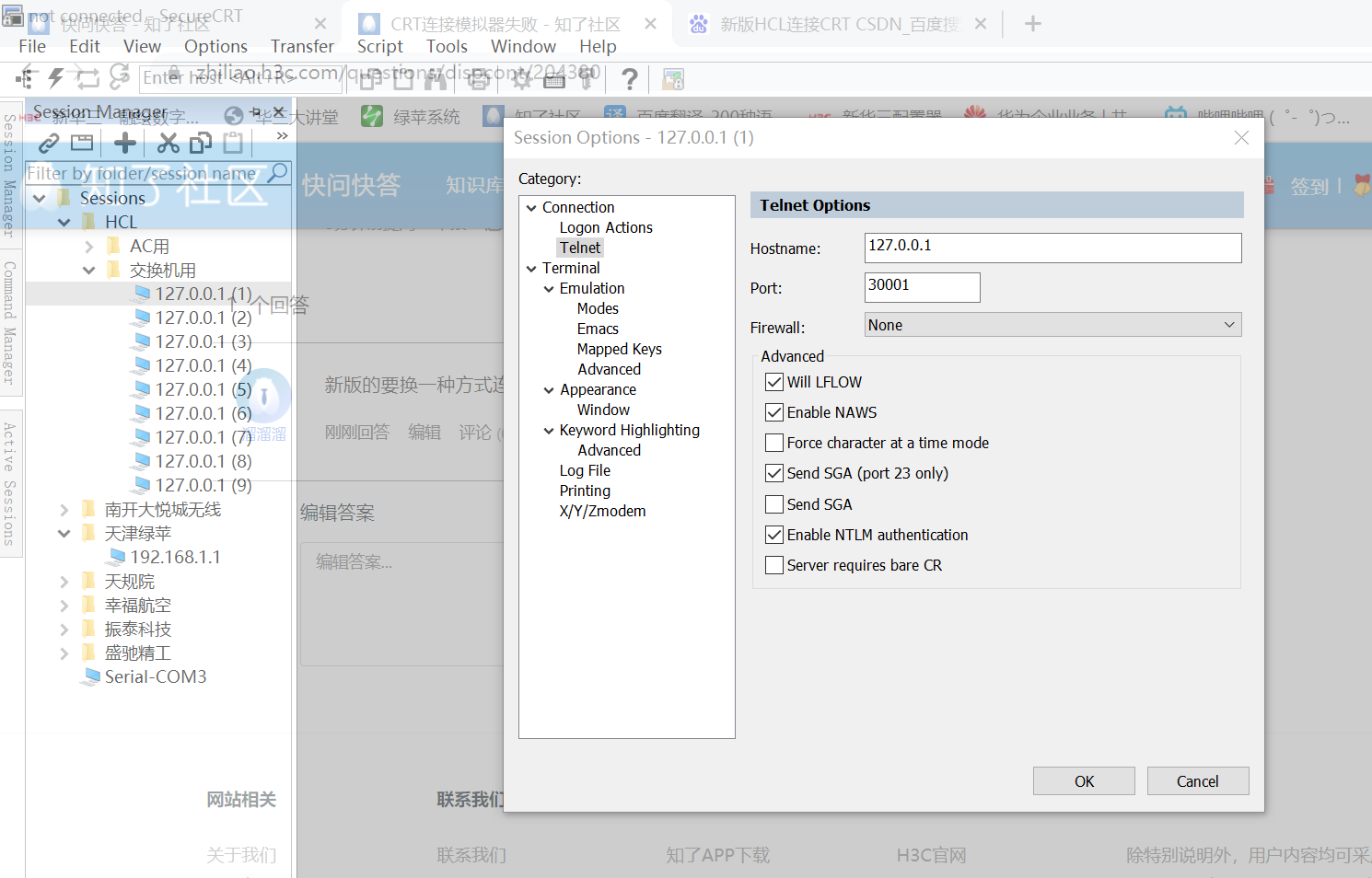The image size is (1372, 878).
Task: Click the OK button
Action: tap(1084, 781)
